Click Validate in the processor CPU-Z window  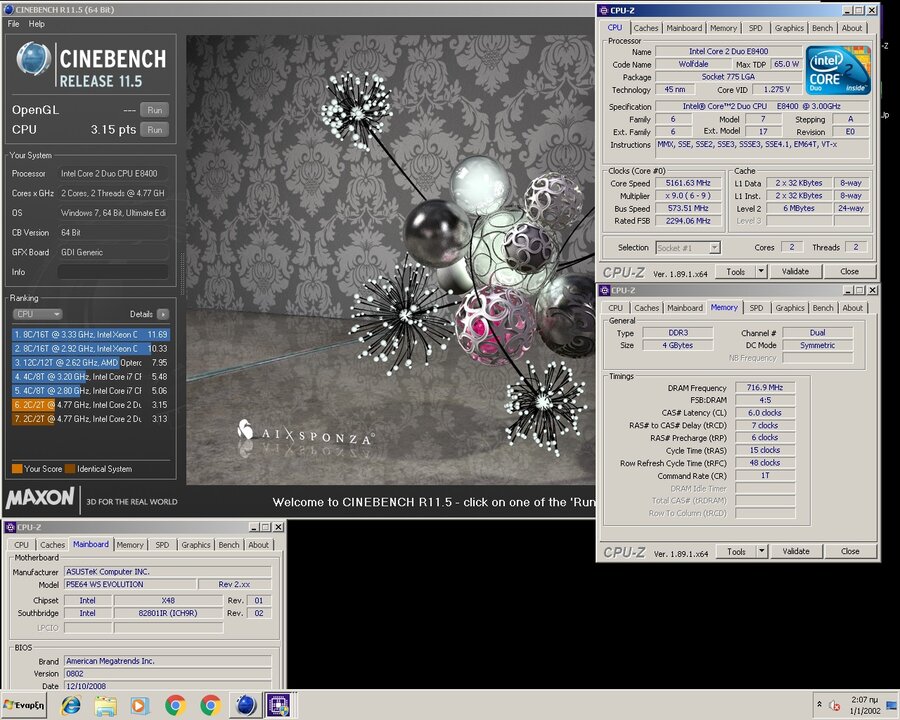pos(795,272)
